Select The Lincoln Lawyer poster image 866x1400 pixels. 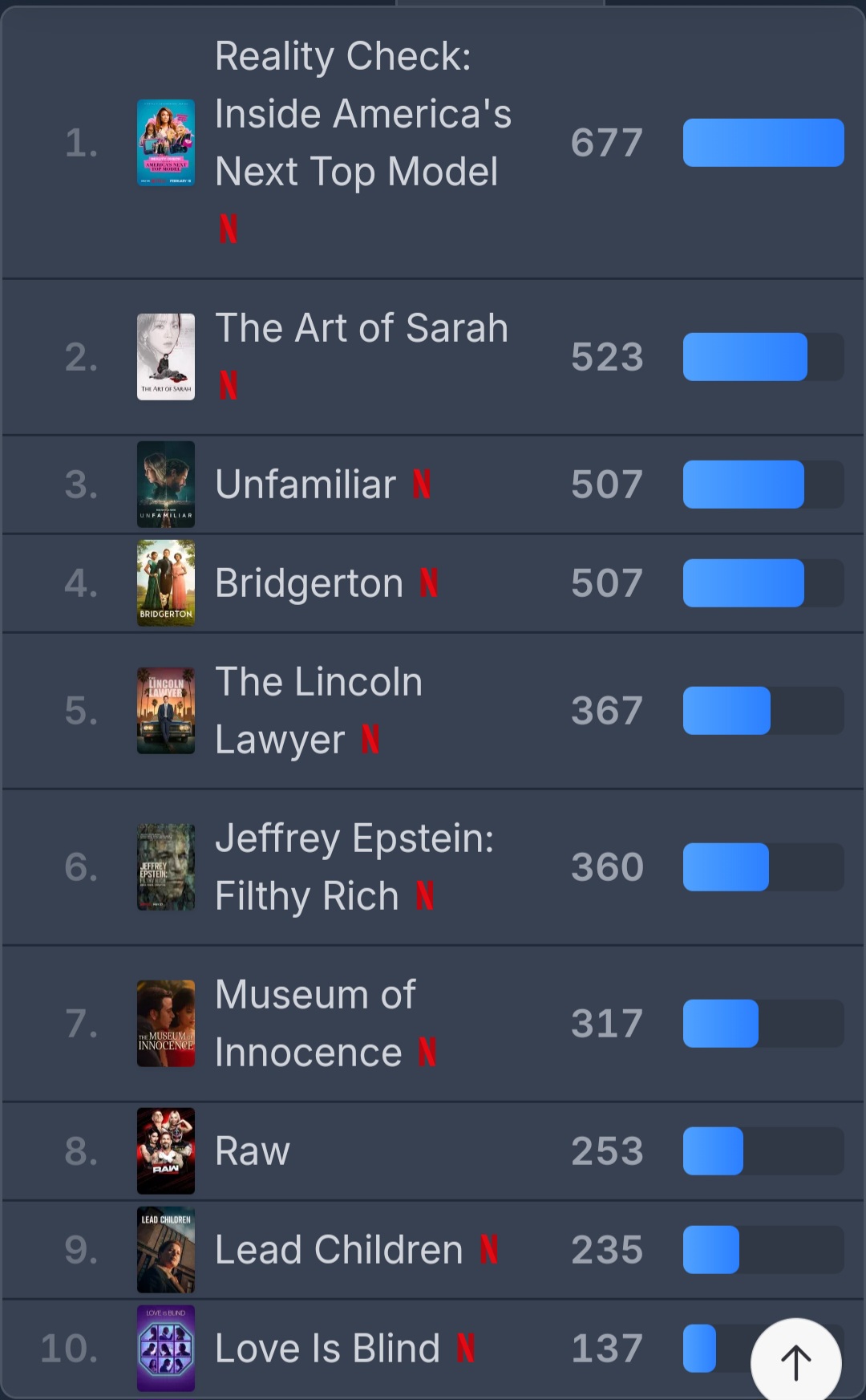pyautogui.click(x=166, y=711)
